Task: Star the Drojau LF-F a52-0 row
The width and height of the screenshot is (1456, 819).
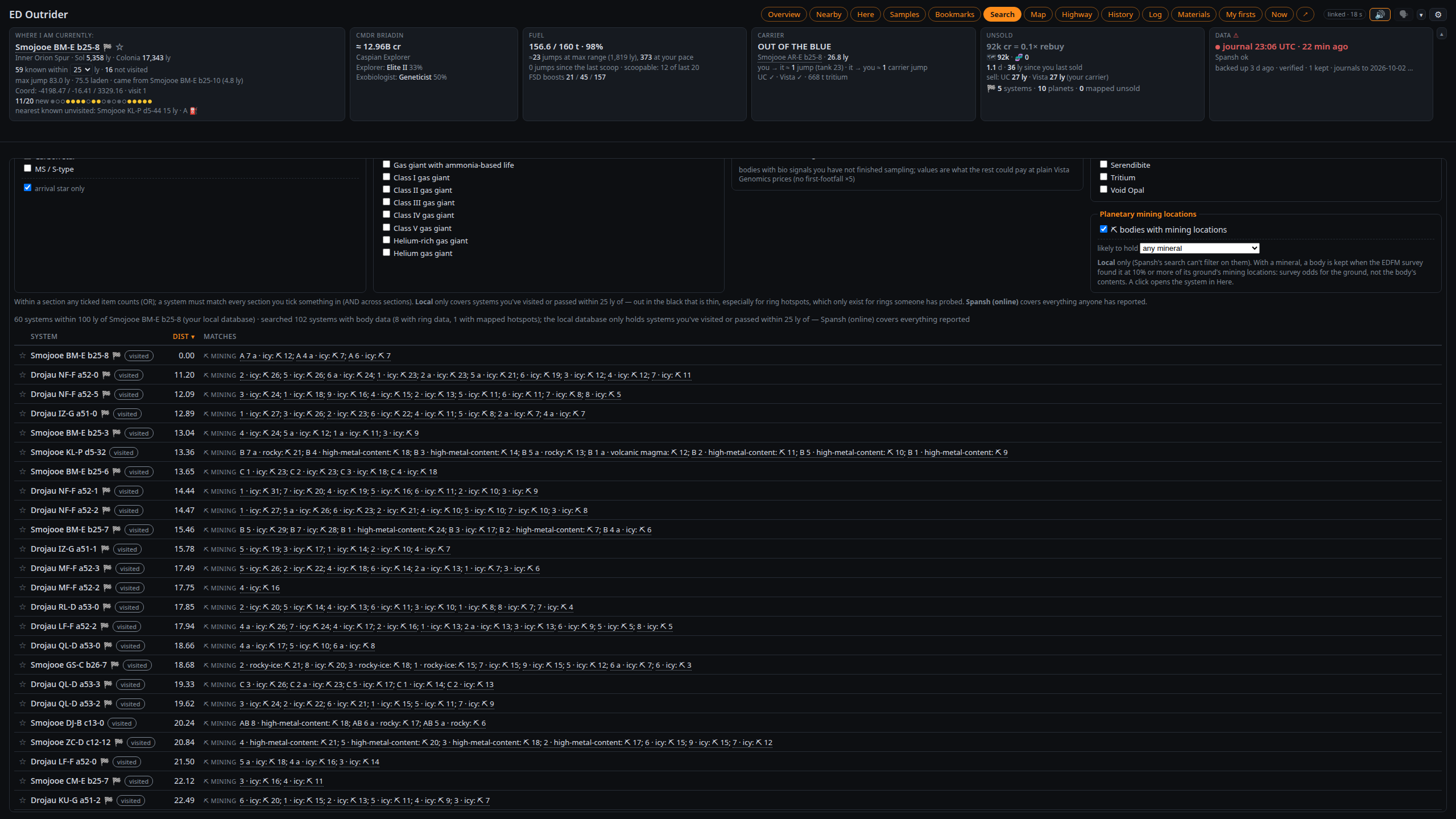Action: [23, 762]
